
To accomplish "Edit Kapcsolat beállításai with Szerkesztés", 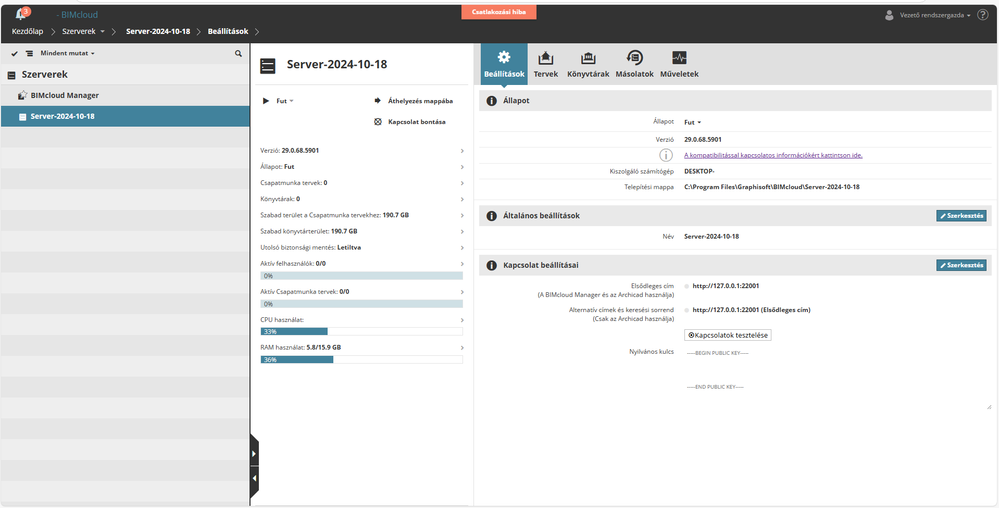I will 961,265.
